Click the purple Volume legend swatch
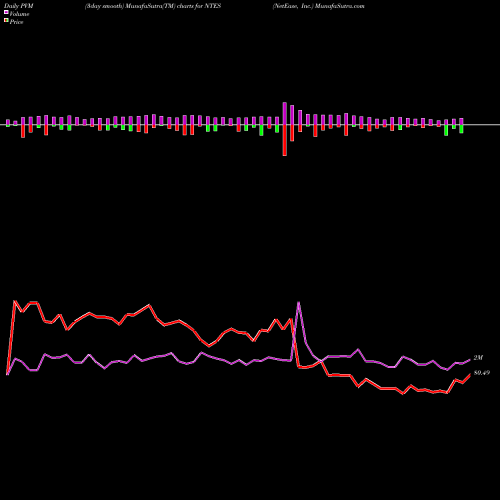 6,12
